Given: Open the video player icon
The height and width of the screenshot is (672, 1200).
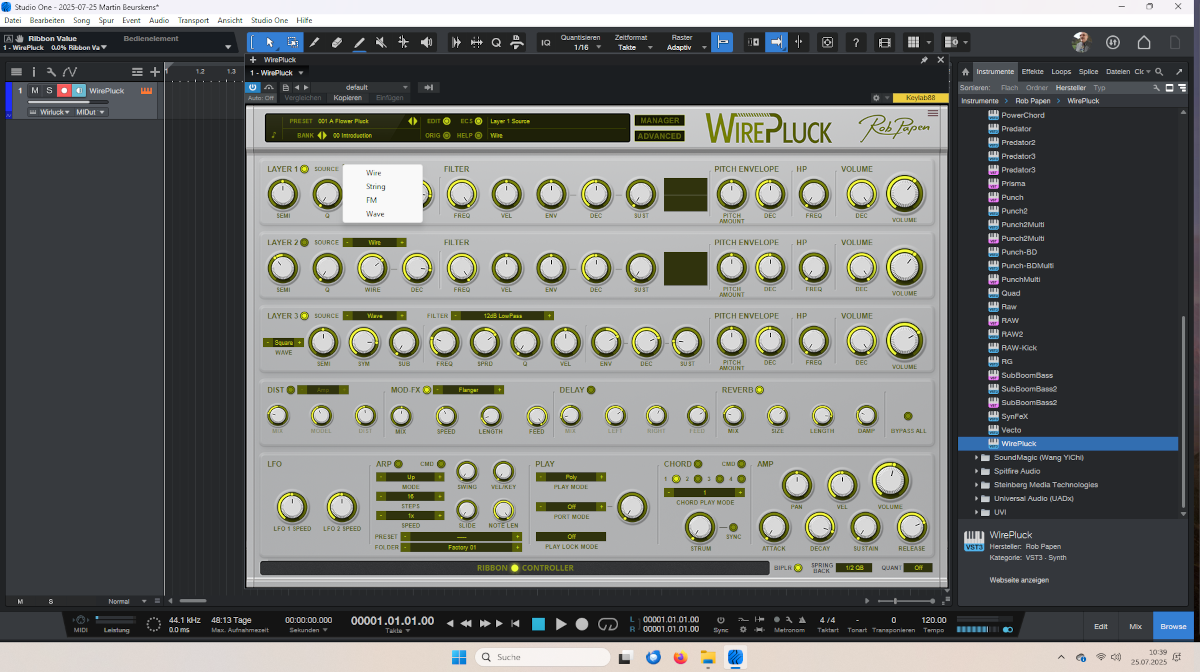Looking at the screenshot, I should (x=884, y=42).
